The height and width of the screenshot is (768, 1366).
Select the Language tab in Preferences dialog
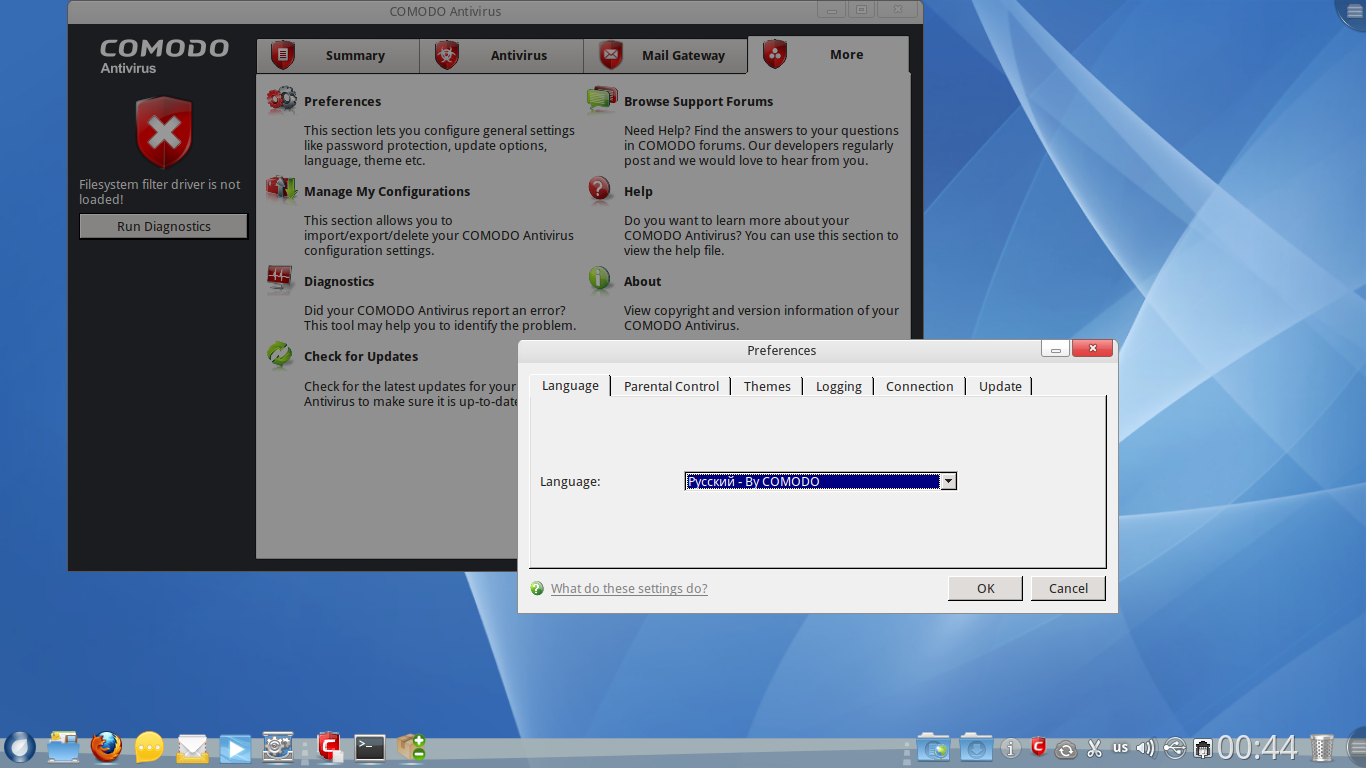(x=570, y=386)
